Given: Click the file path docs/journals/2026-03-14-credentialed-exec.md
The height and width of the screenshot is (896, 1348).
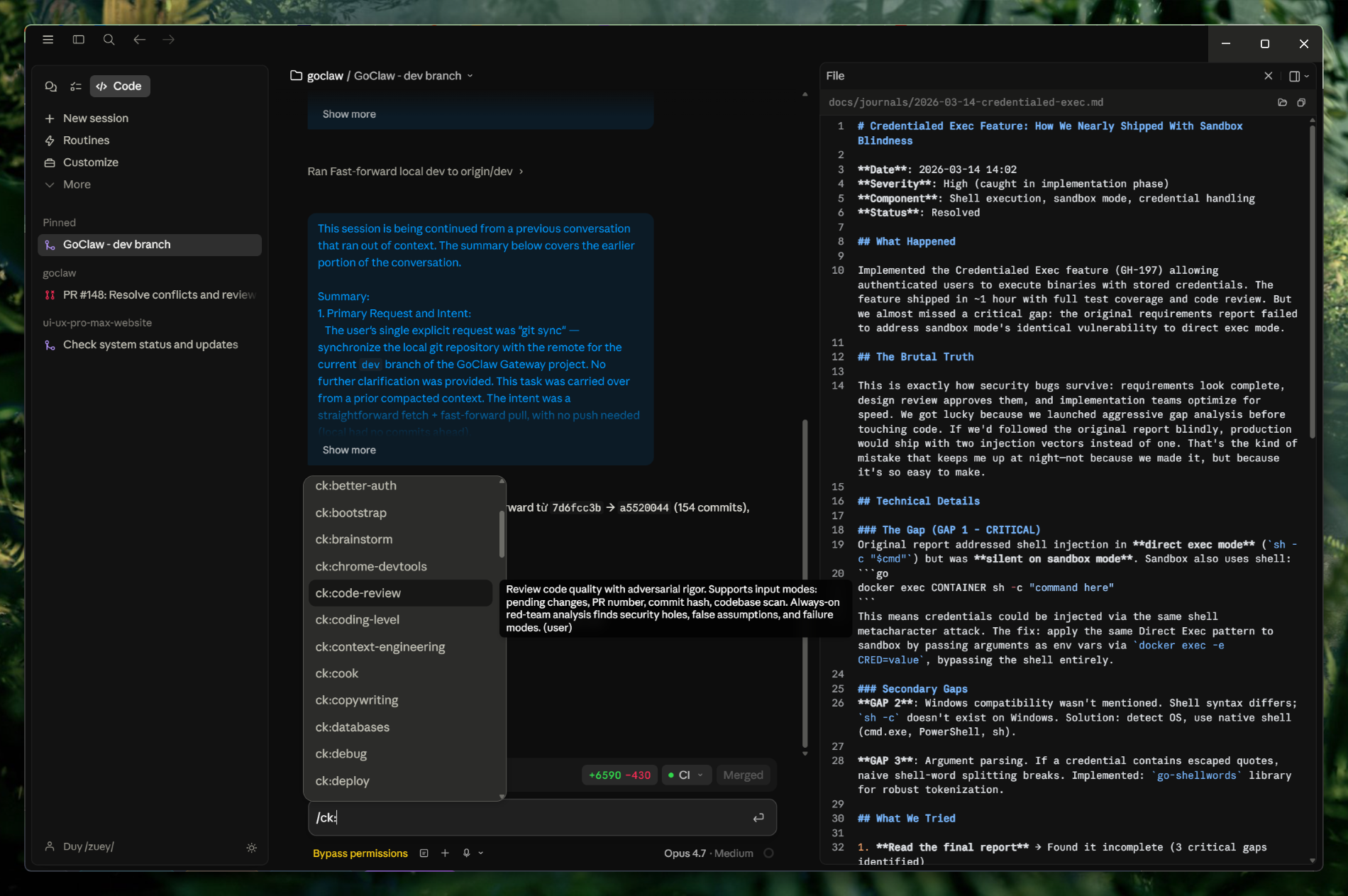Looking at the screenshot, I should [x=966, y=102].
